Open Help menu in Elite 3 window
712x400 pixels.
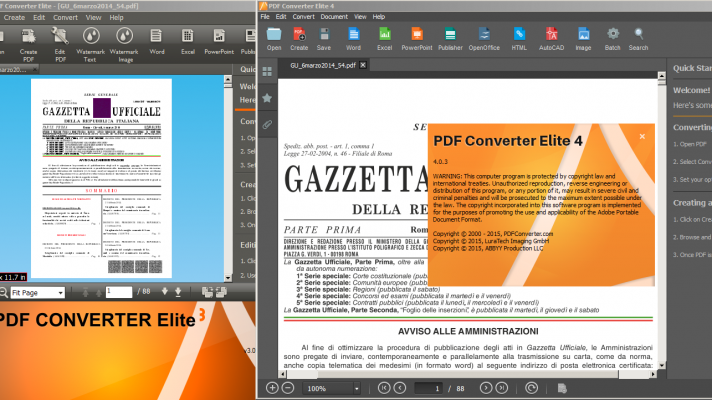[116, 18]
